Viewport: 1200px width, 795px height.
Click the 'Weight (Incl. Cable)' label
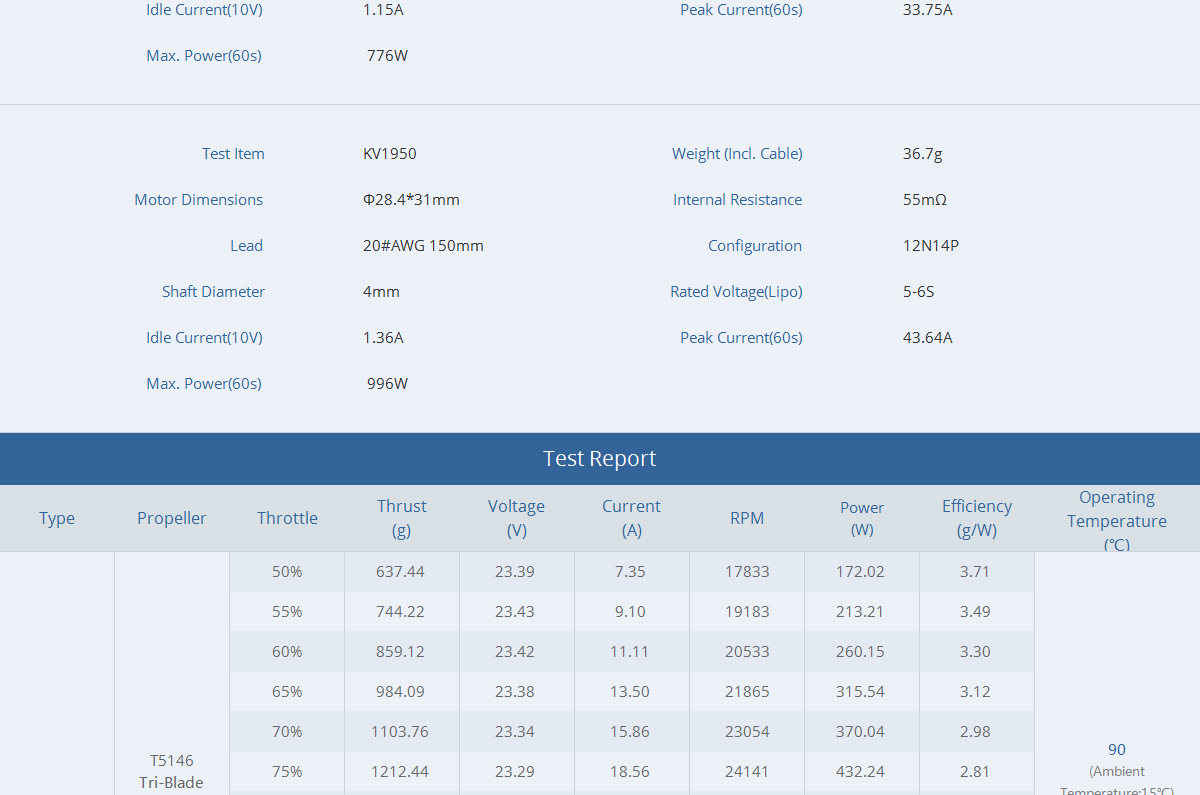coord(737,154)
